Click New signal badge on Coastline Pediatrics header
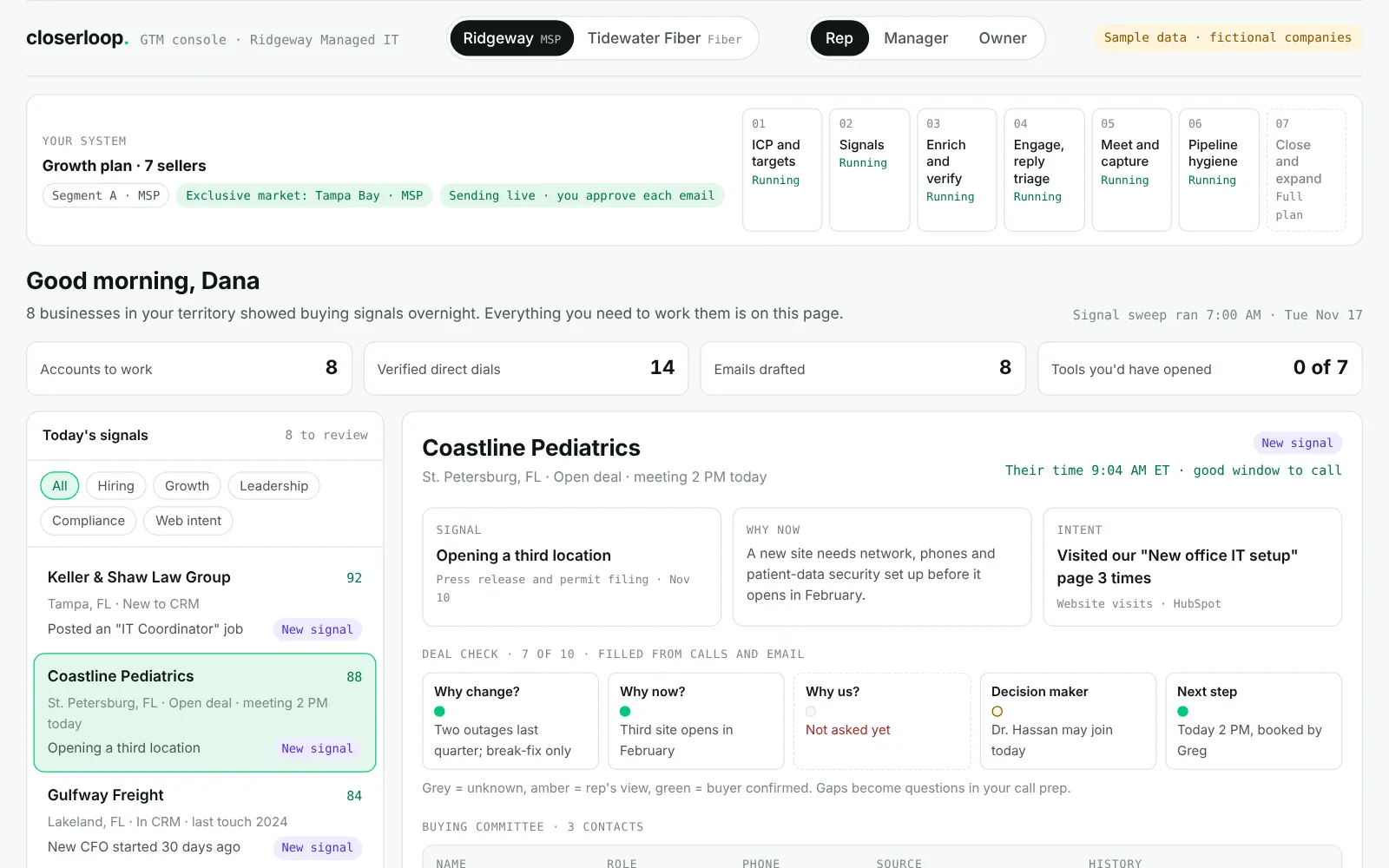This screenshot has height=868, width=1389. tap(1297, 443)
